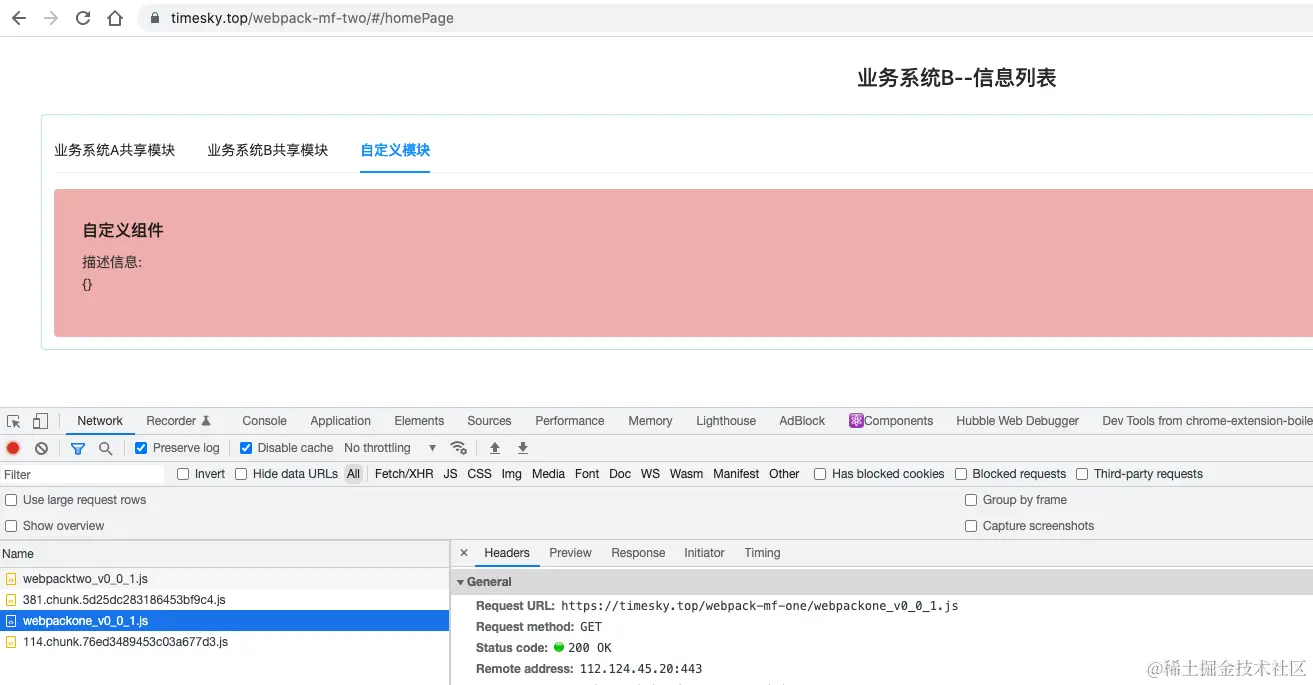
Task: Filter requests by Doc type
Action: (620, 474)
